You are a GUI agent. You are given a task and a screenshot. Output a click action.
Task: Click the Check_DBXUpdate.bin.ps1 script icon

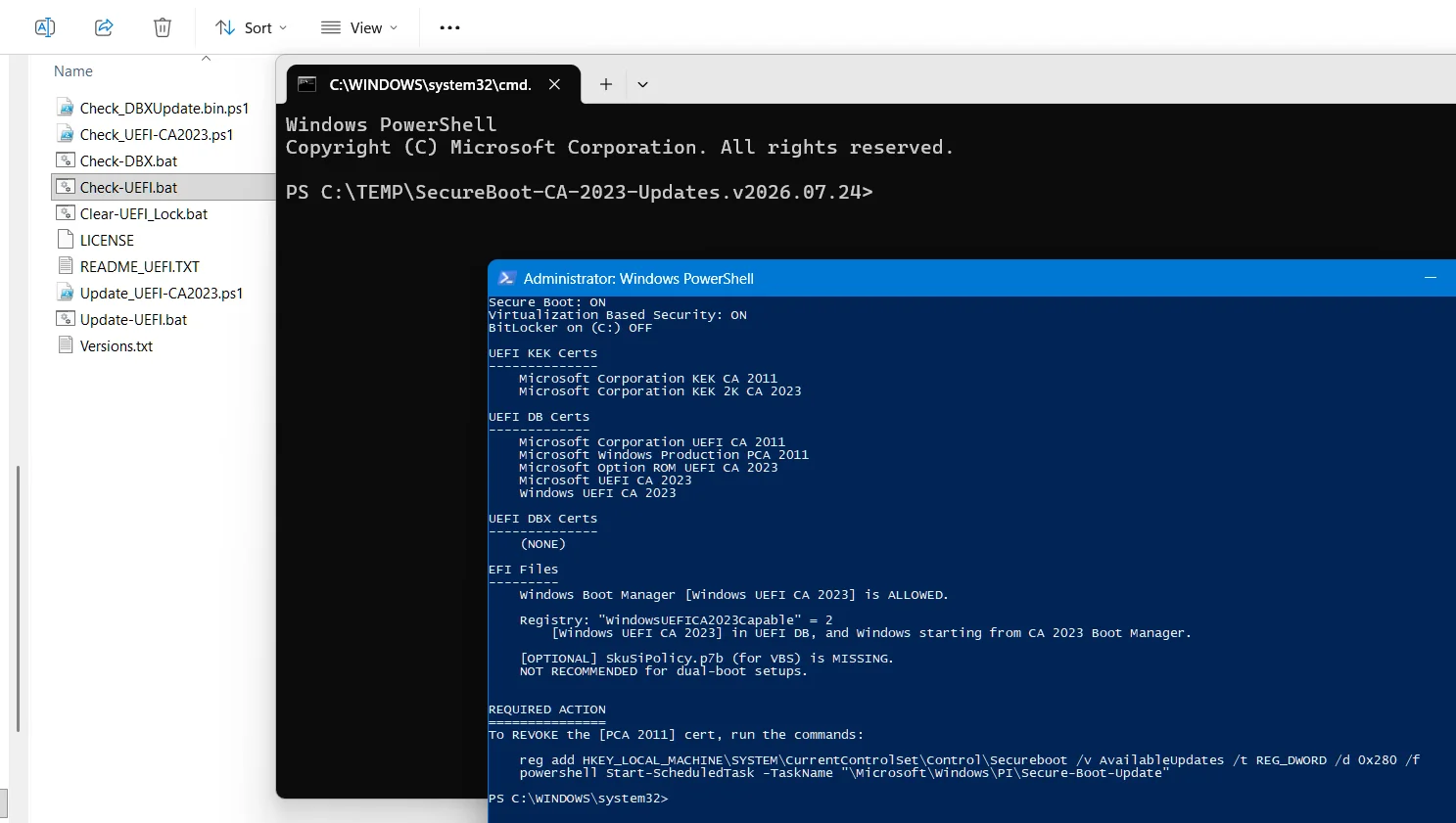(x=66, y=108)
